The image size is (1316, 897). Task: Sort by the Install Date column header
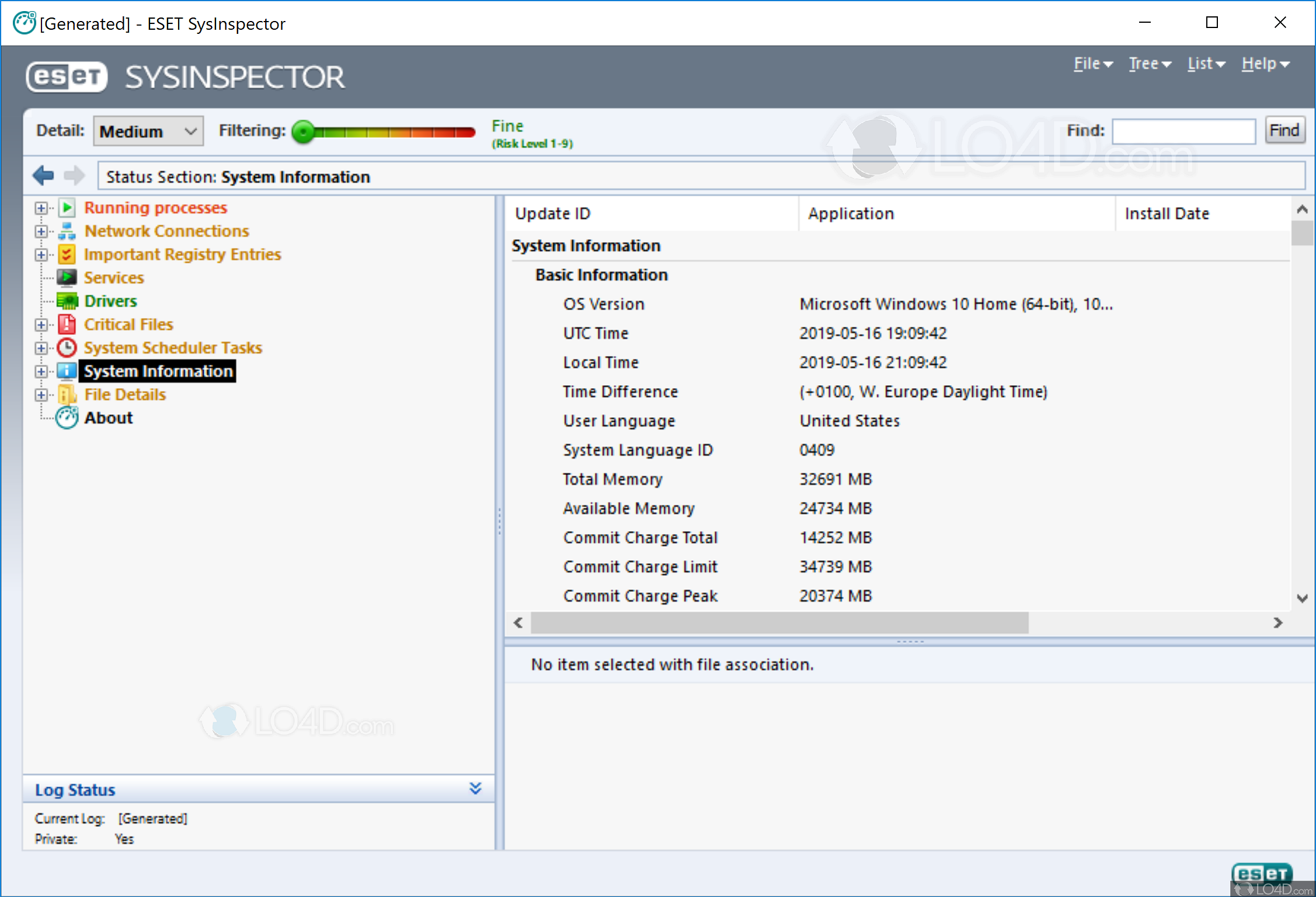[x=1166, y=213]
